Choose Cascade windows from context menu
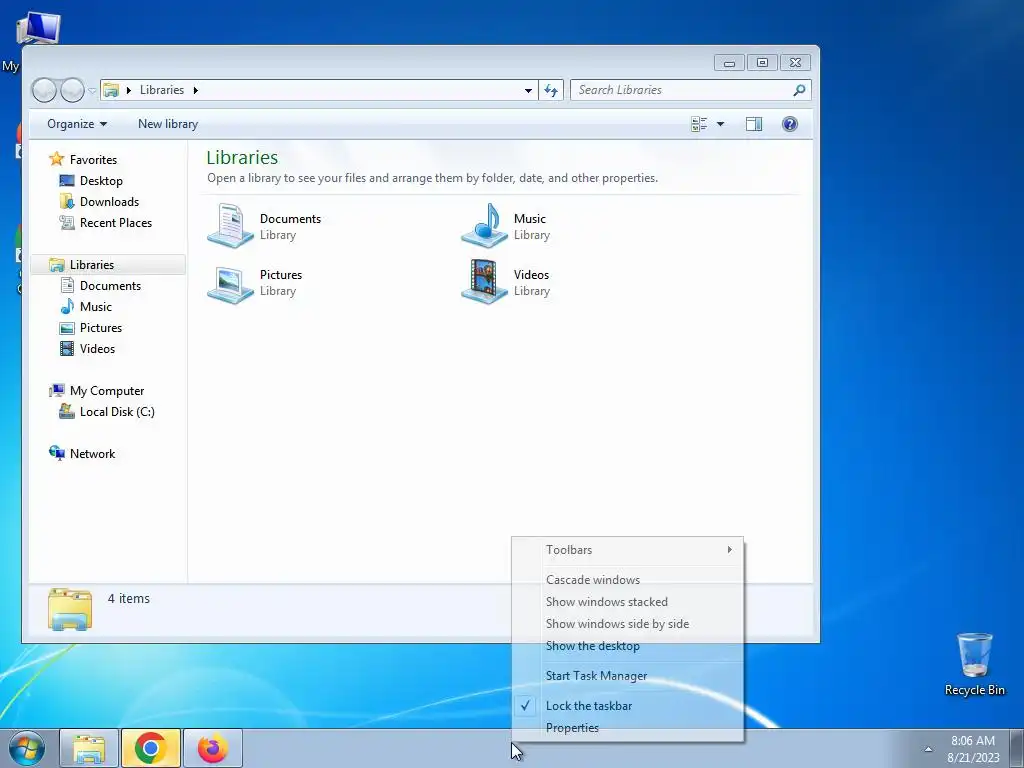Image resolution: width=1024 pixels, height=768 pixels. point(628,580)
